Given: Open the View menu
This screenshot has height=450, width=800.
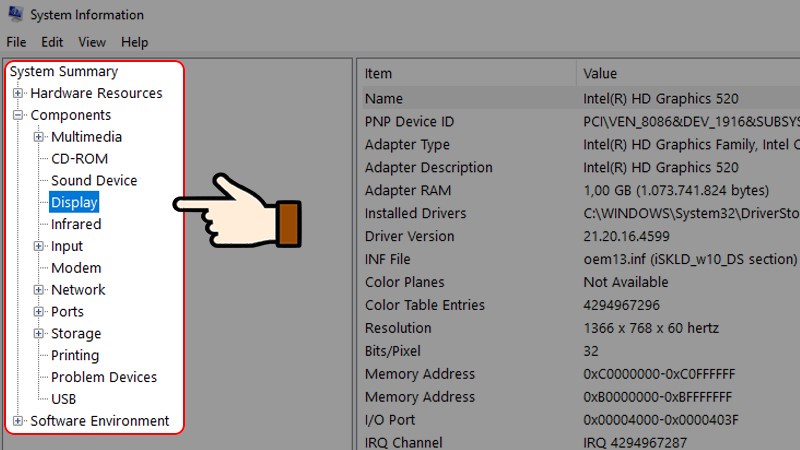Looking at the screenshot, I should point(92,42).
